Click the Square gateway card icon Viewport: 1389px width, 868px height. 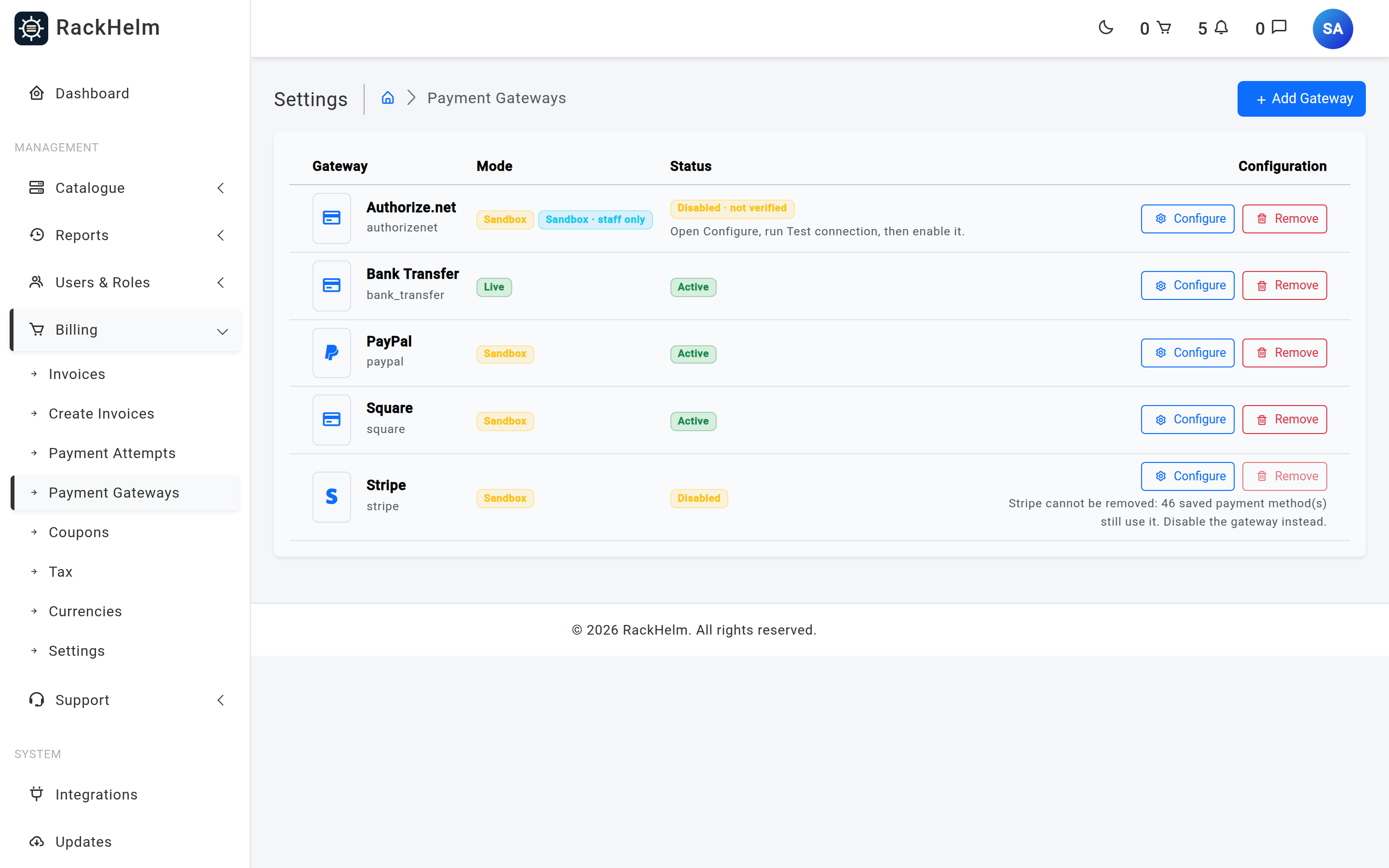point(332,420)
